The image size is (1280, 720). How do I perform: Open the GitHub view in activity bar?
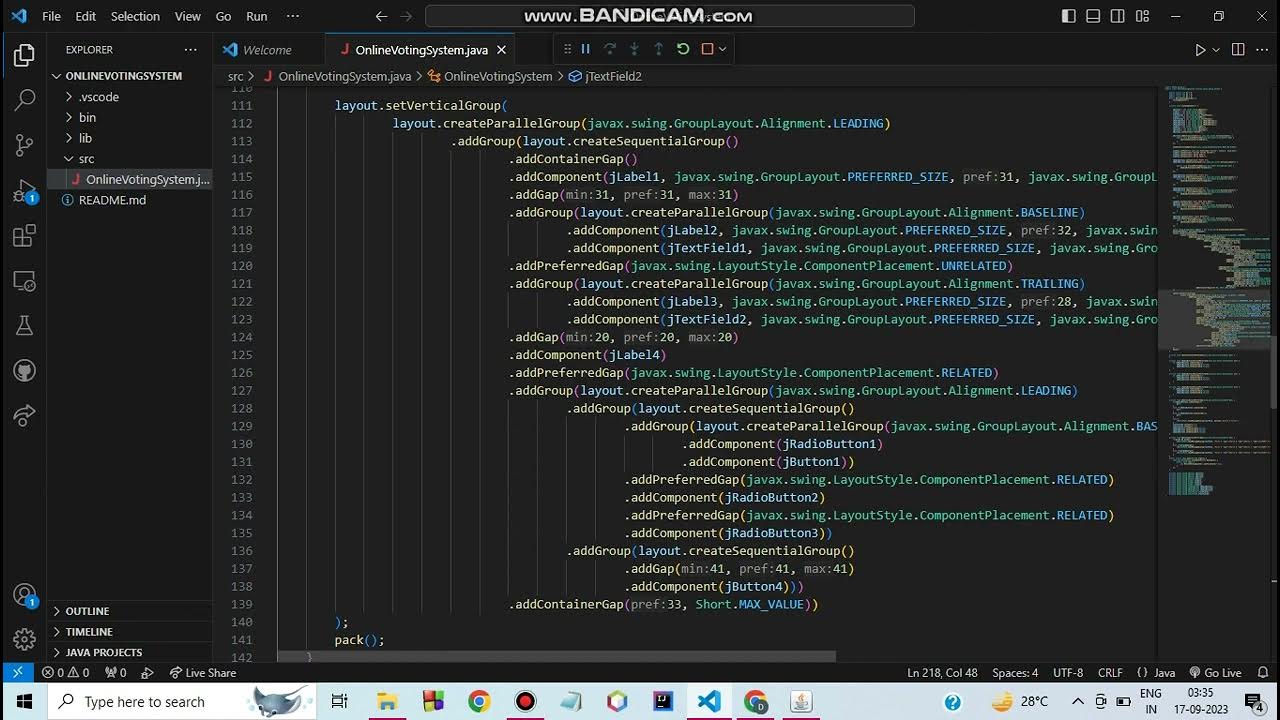click(x=24, y=371)
